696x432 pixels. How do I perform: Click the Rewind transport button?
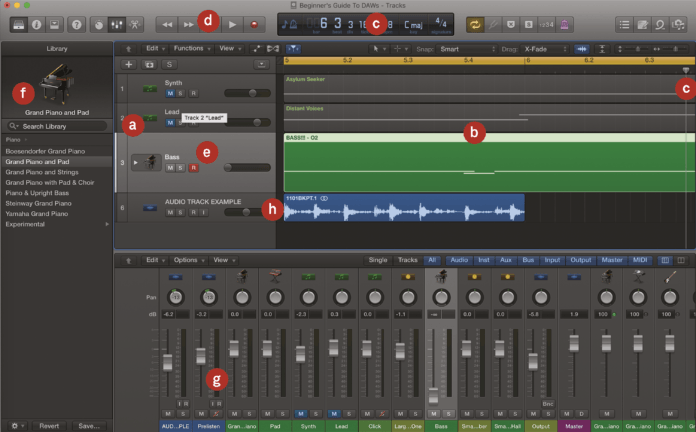166,22
